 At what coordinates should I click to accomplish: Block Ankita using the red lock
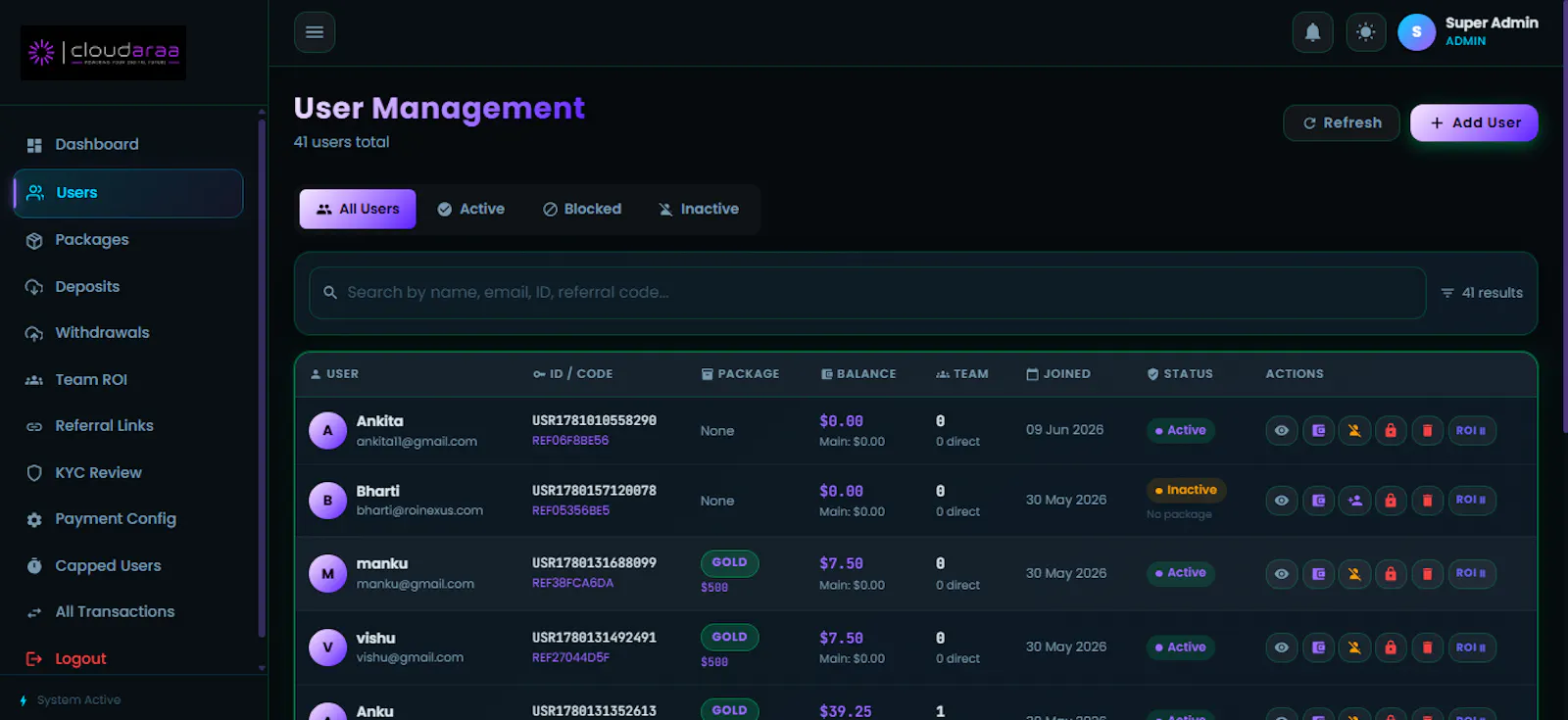(1391, 431)
